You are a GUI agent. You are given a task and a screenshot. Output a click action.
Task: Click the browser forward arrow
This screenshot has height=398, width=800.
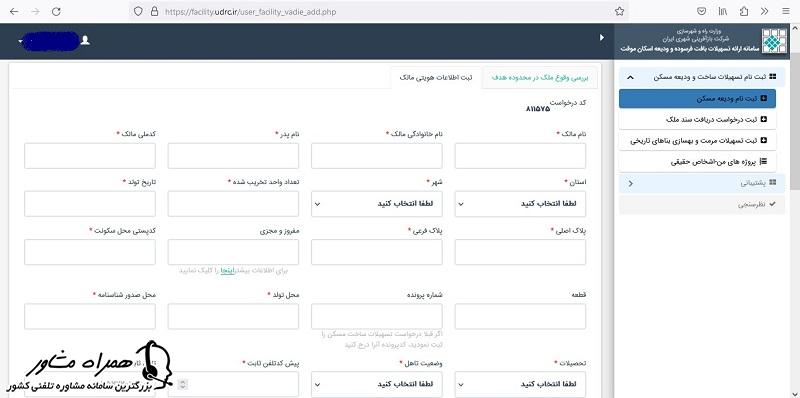coord(35,11)
